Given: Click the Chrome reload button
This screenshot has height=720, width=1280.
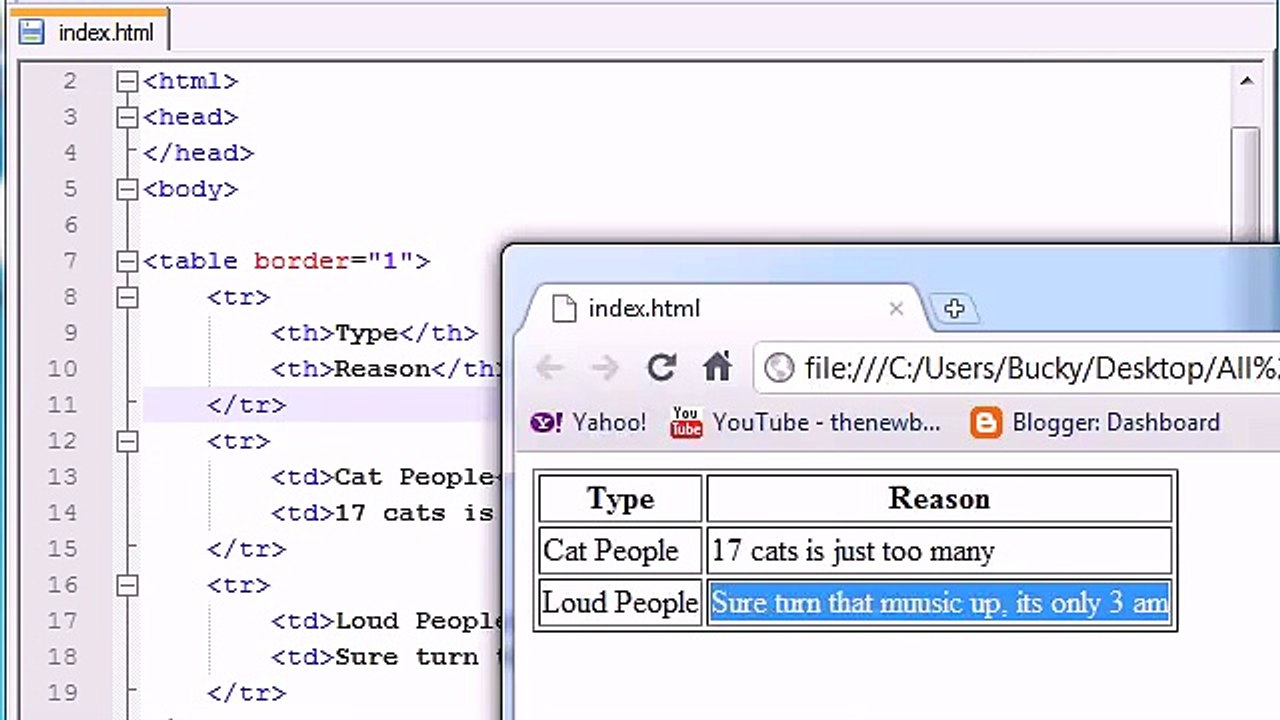Looking at the screenshot, I should (x=661, y=368).
